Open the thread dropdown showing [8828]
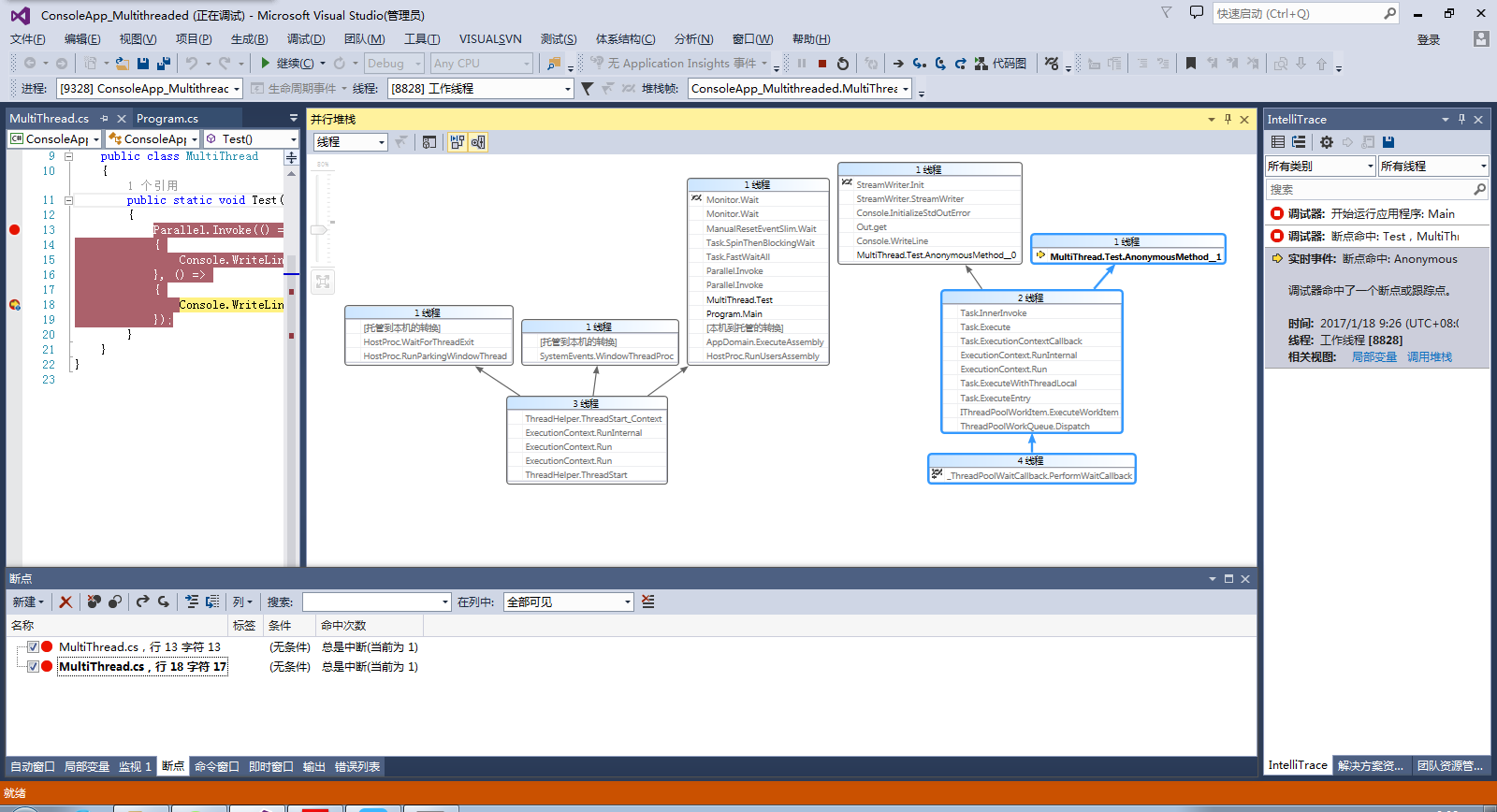The height and width of the screenshot is (812, 1497). pos(481,89)
